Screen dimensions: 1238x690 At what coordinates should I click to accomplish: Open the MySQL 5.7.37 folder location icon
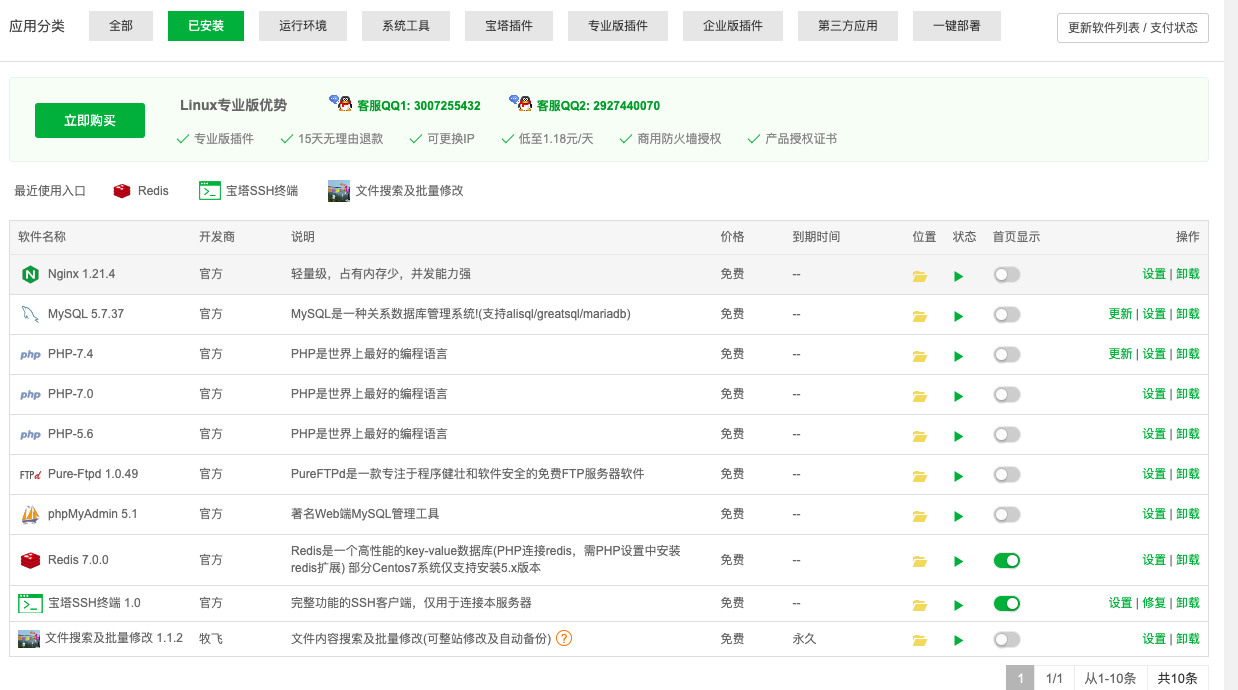coord(920,316)
